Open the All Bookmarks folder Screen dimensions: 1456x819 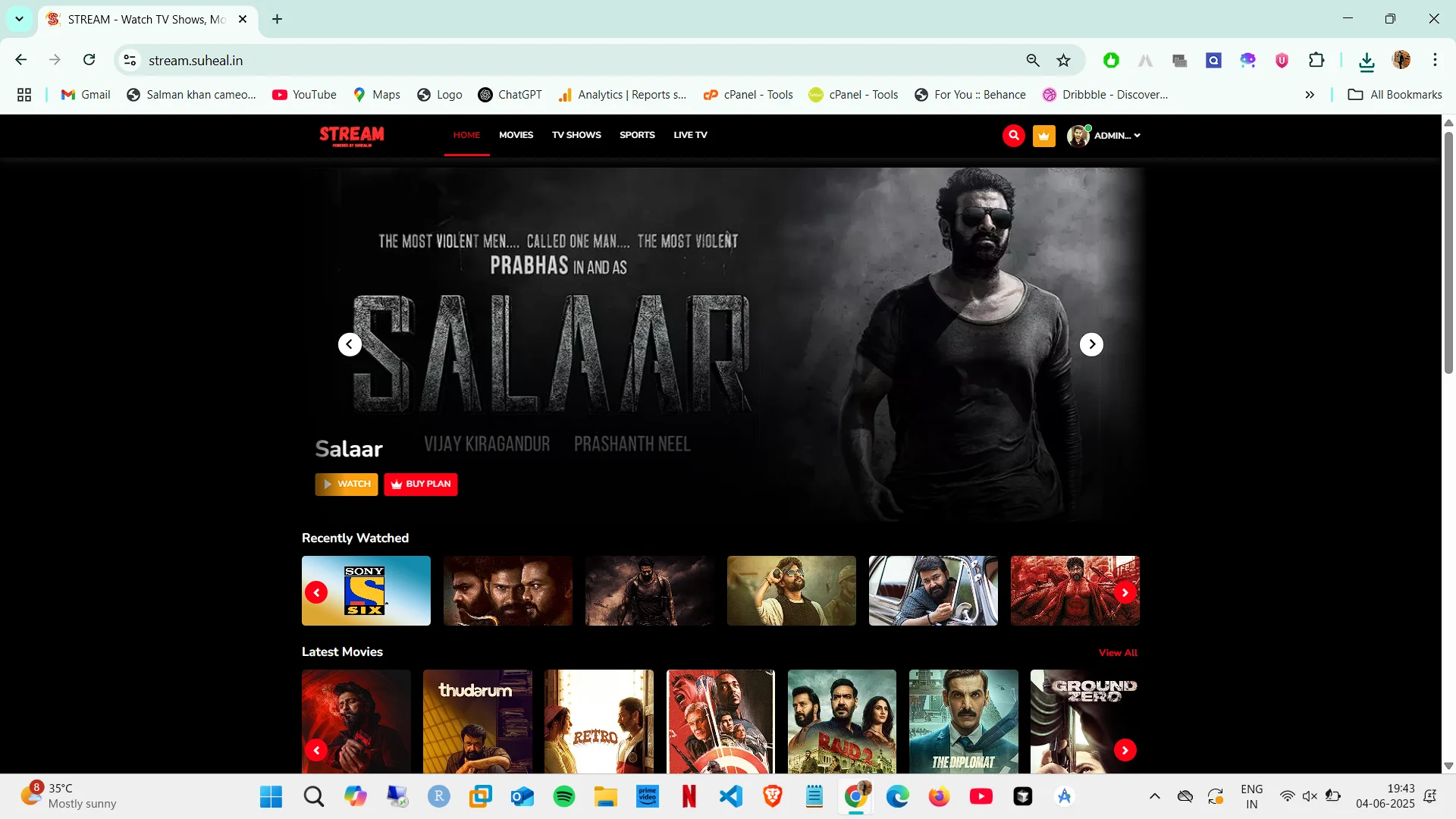coord(1395,95)
